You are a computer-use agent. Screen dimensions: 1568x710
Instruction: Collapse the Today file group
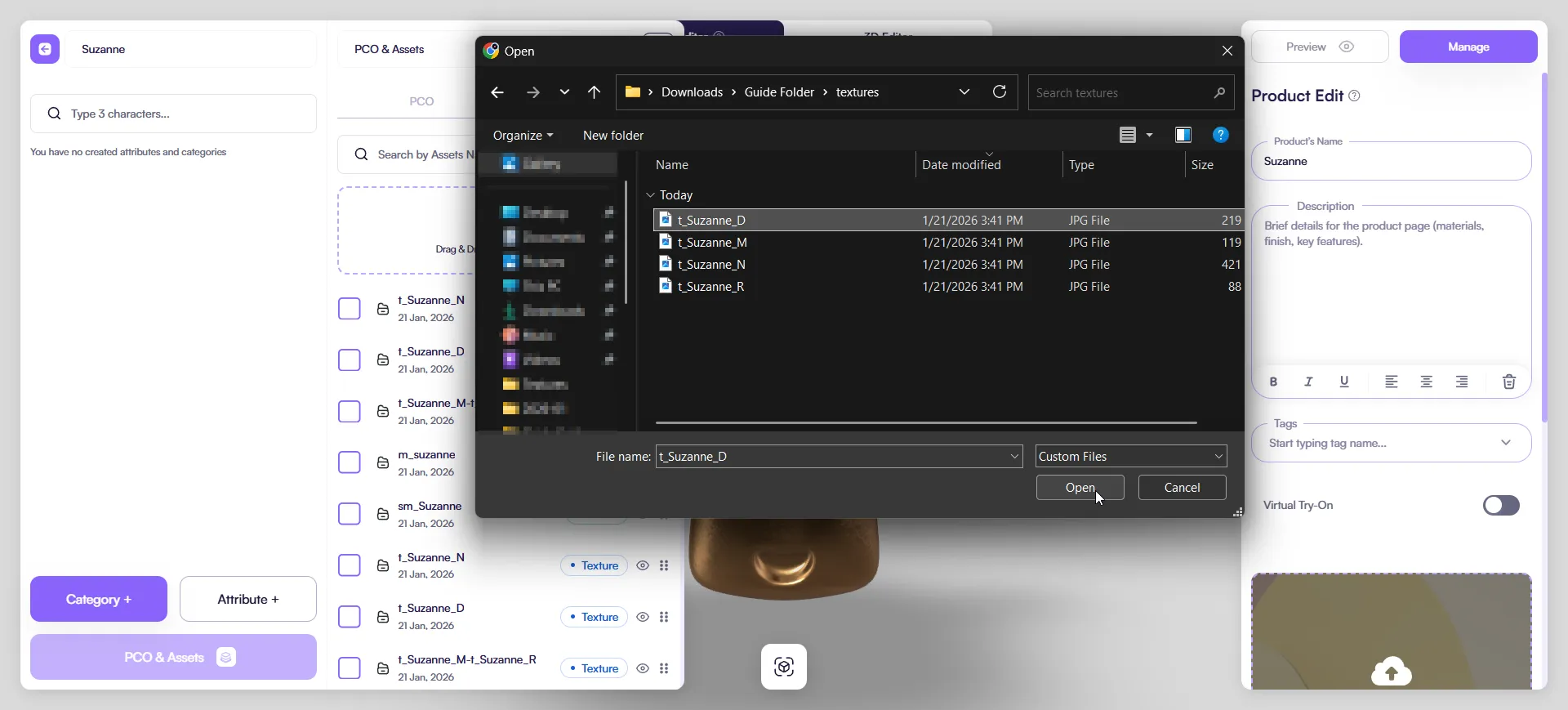pos(651,195)
